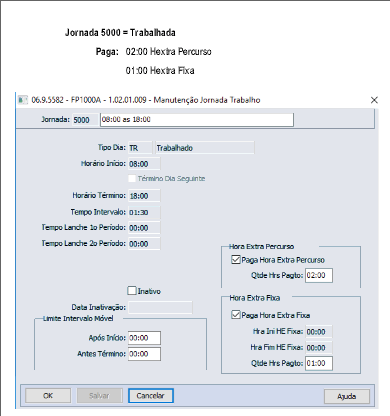Close the Manutenção Jornada Trabalho window
This screenshot has height=416, width=390.
(x=374, y=100)
